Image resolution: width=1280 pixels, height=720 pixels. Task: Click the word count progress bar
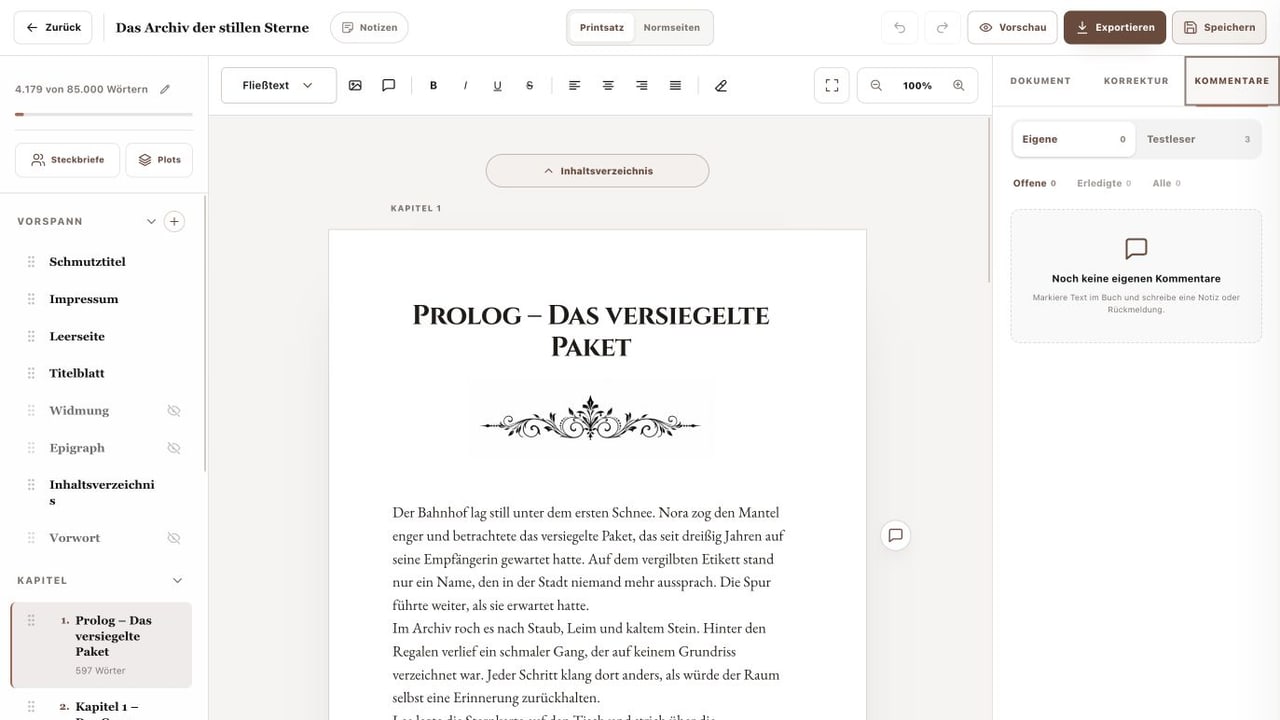point(104,115)
